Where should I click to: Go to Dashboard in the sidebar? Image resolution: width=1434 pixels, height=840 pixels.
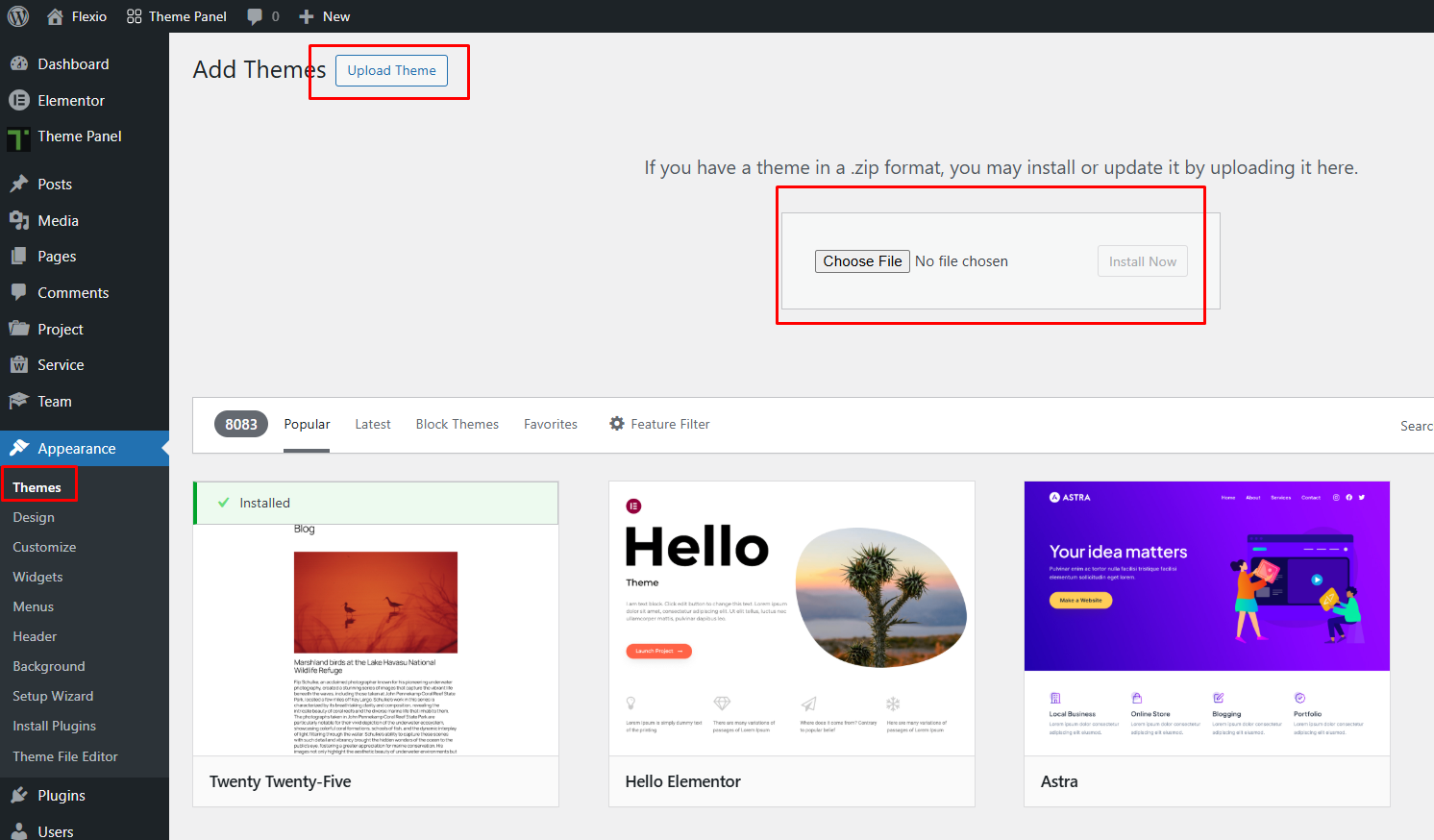point(73,64)
